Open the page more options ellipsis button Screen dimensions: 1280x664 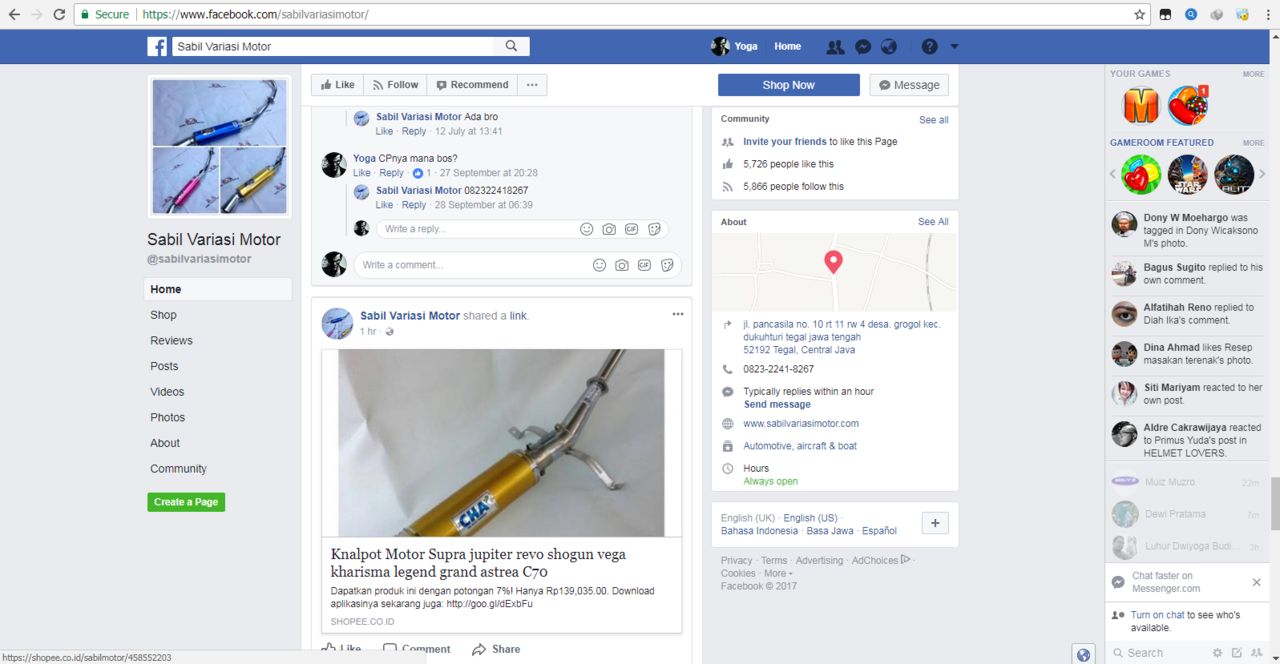[532, 85]
